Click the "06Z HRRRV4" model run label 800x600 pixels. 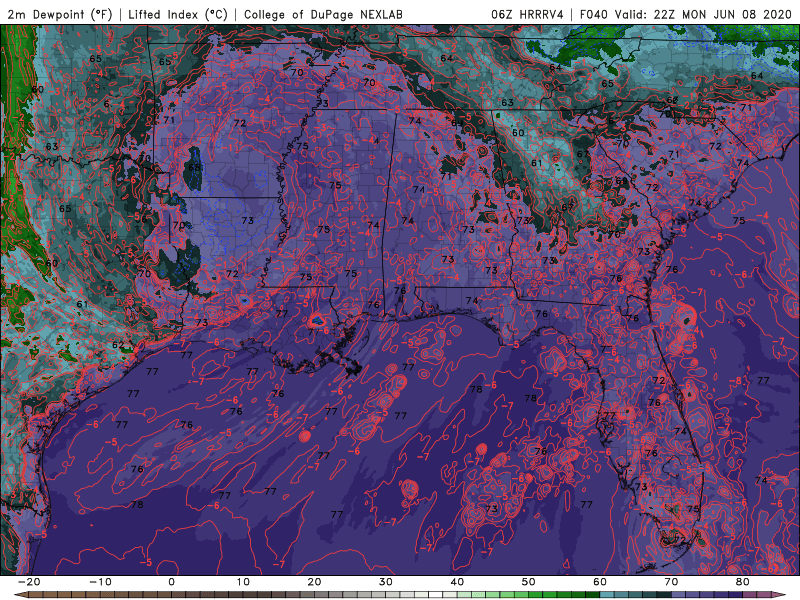[x=527, y=14]
